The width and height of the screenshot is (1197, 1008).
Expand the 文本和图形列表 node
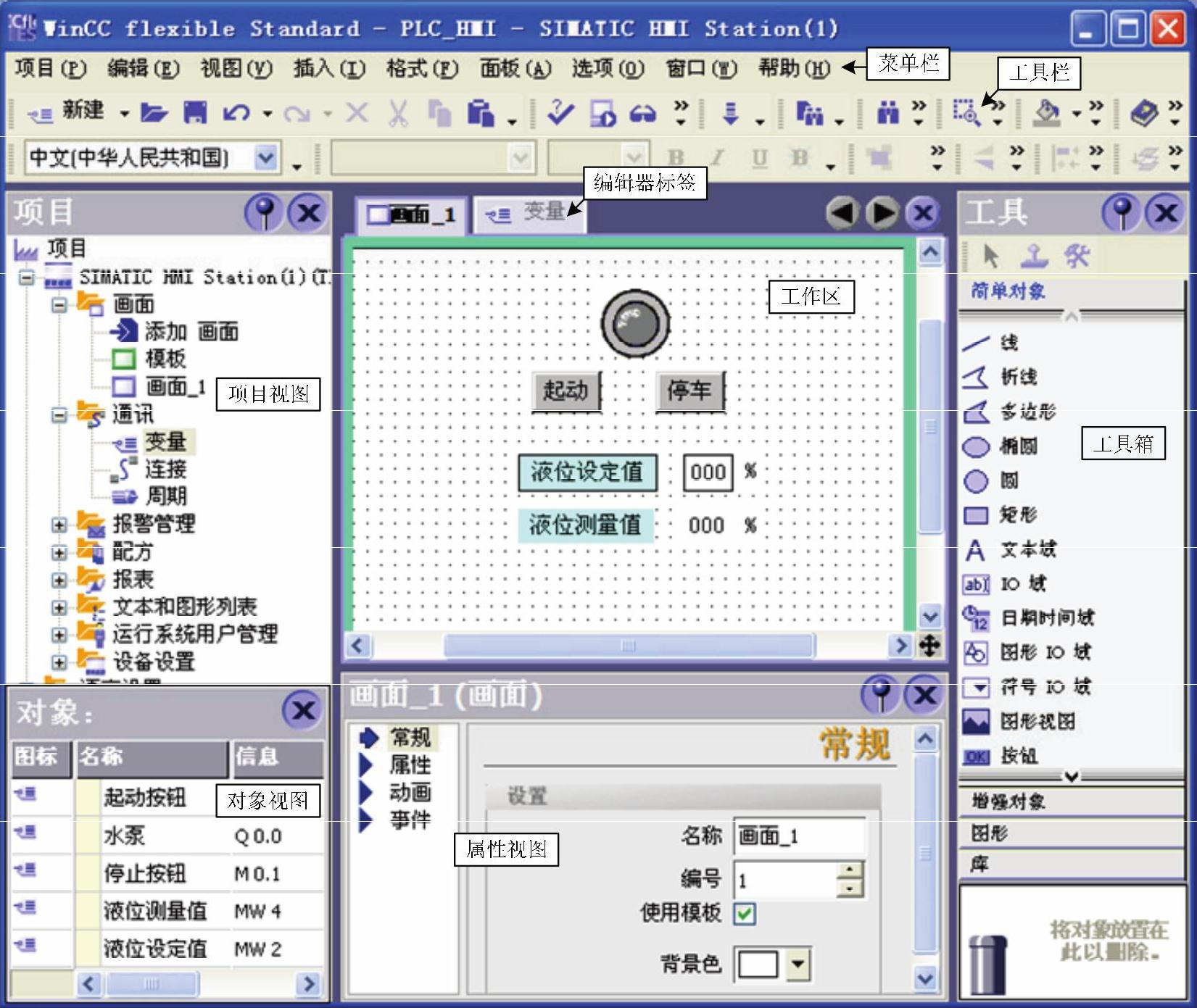pos(59,607)
